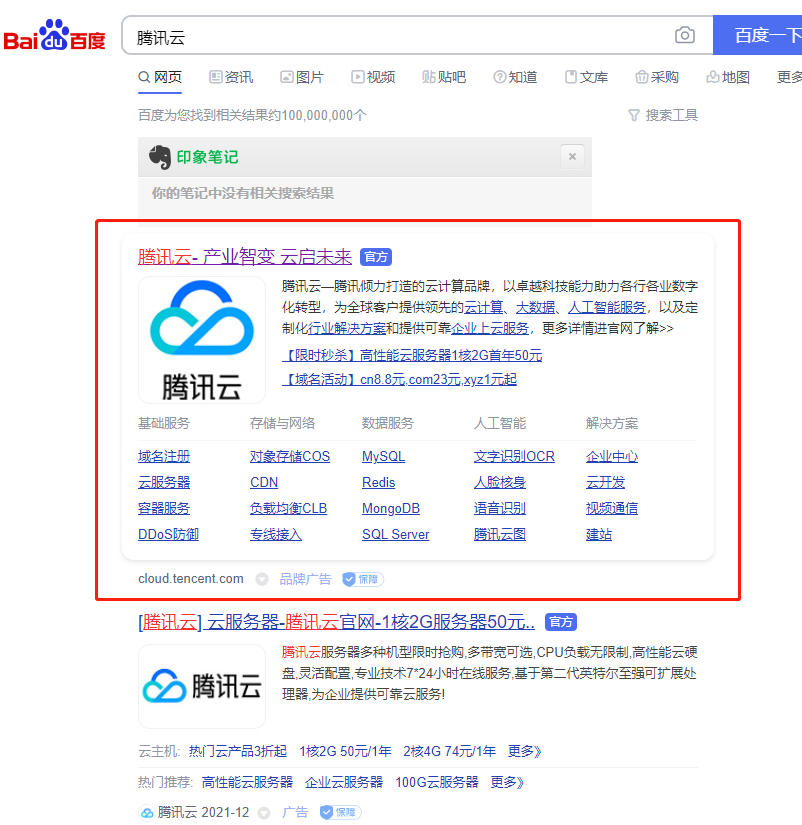Click the Baidu logo

54,35
